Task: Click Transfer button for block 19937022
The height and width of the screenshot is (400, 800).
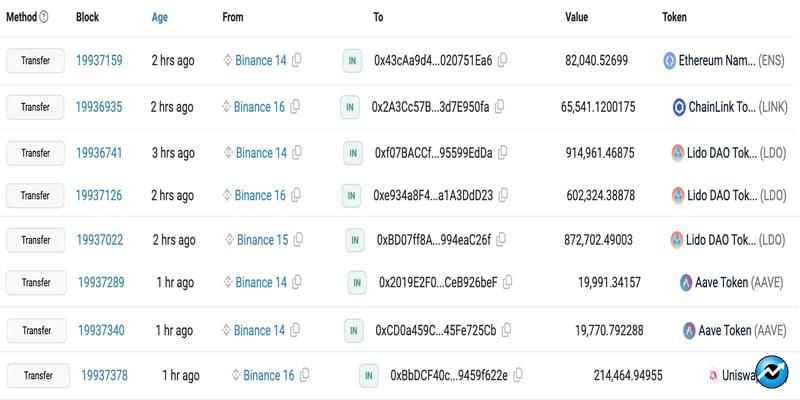Action: coord(35,240)
